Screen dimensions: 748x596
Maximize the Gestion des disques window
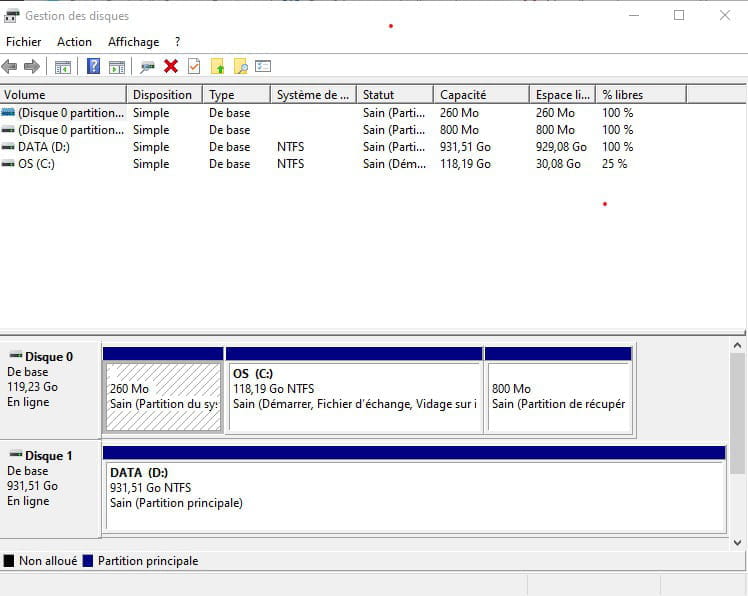pyautogui.click(x=679, y=15)
